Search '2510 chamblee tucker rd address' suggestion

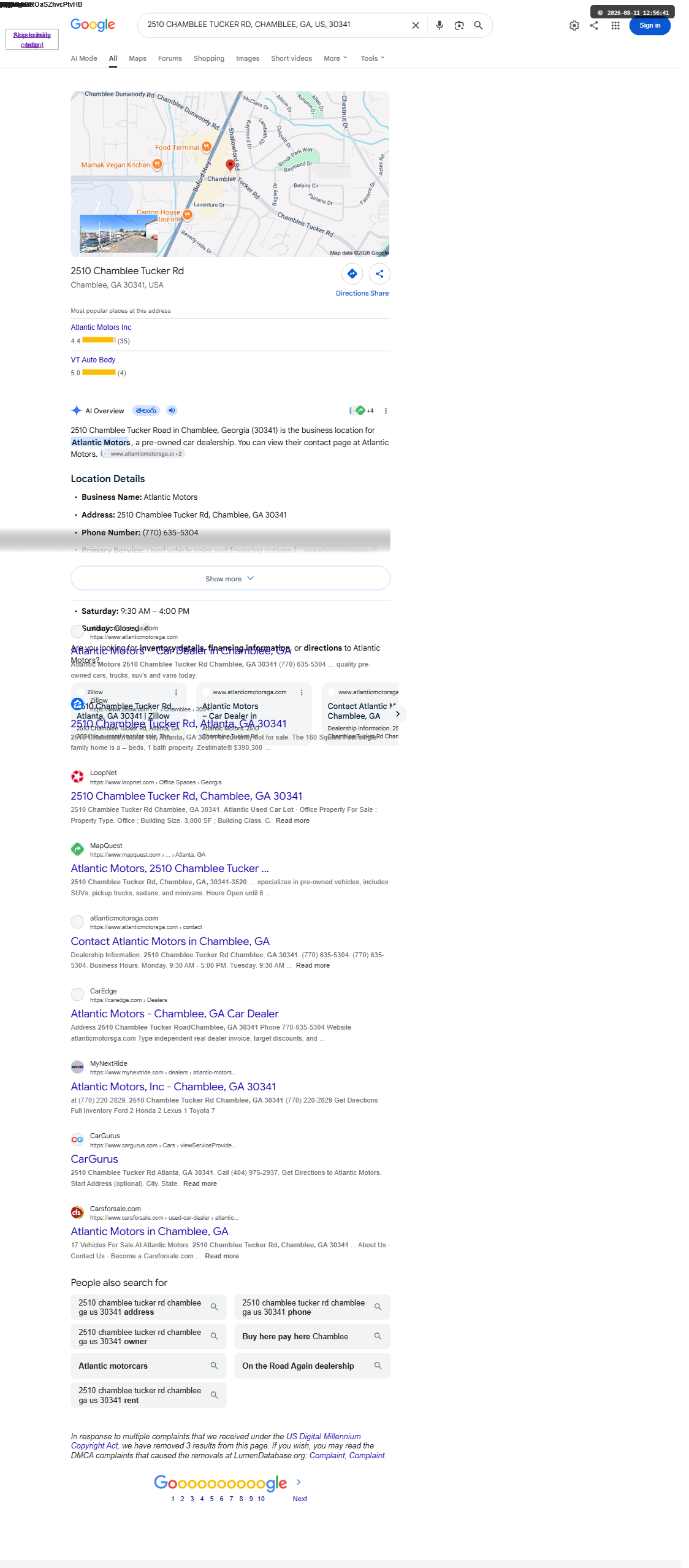tap(148, 1307)
